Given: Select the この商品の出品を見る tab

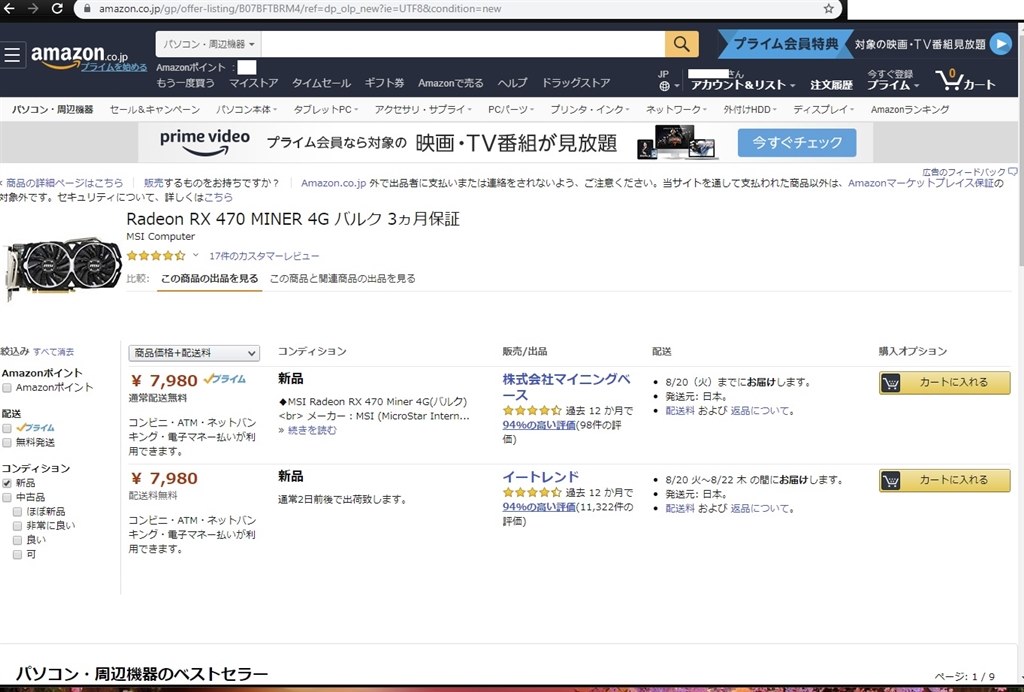Looking at the screenshot, I should pos(210,279).
